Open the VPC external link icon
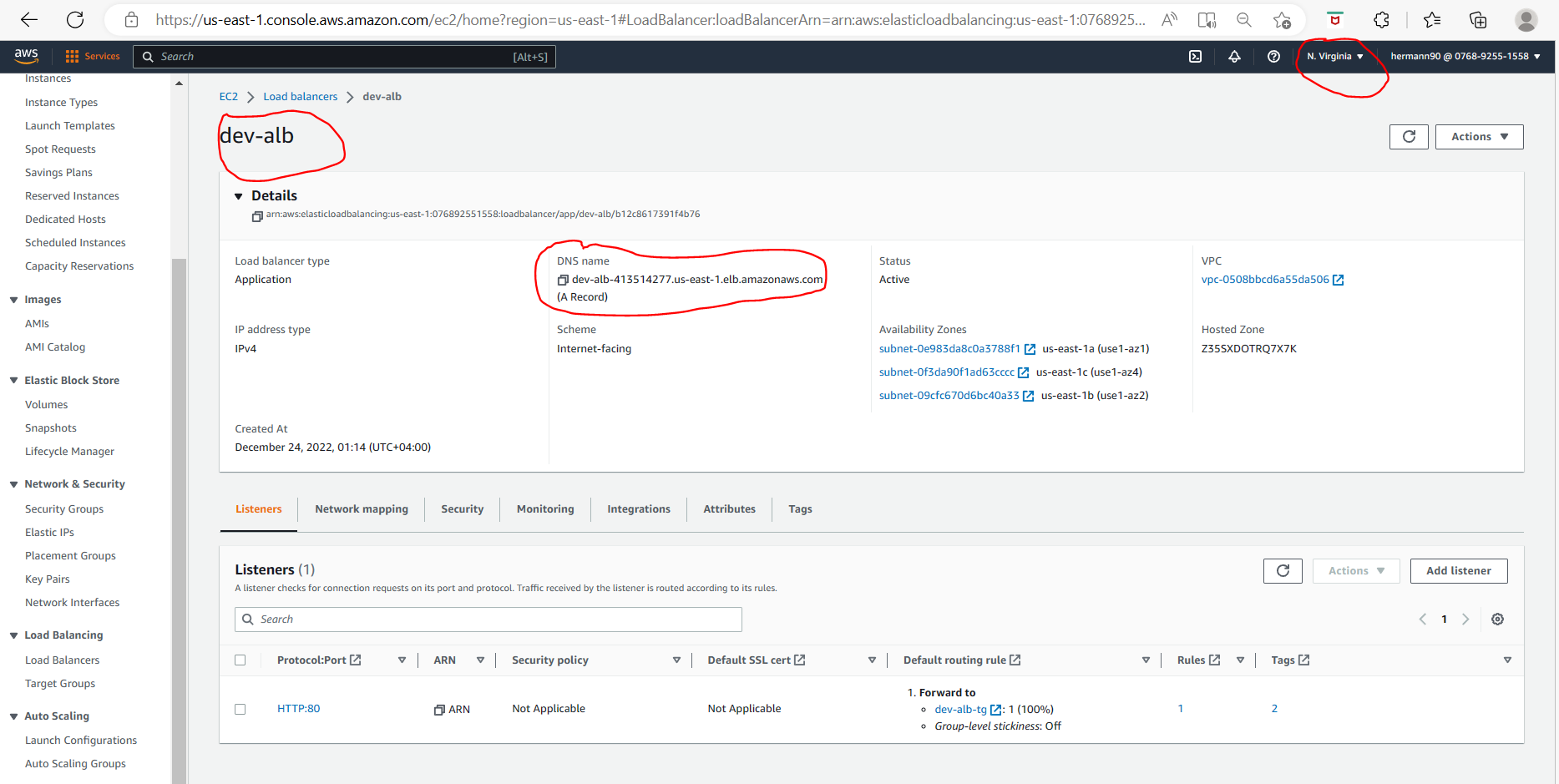Screen dimensions: 1559x784 1339,280
